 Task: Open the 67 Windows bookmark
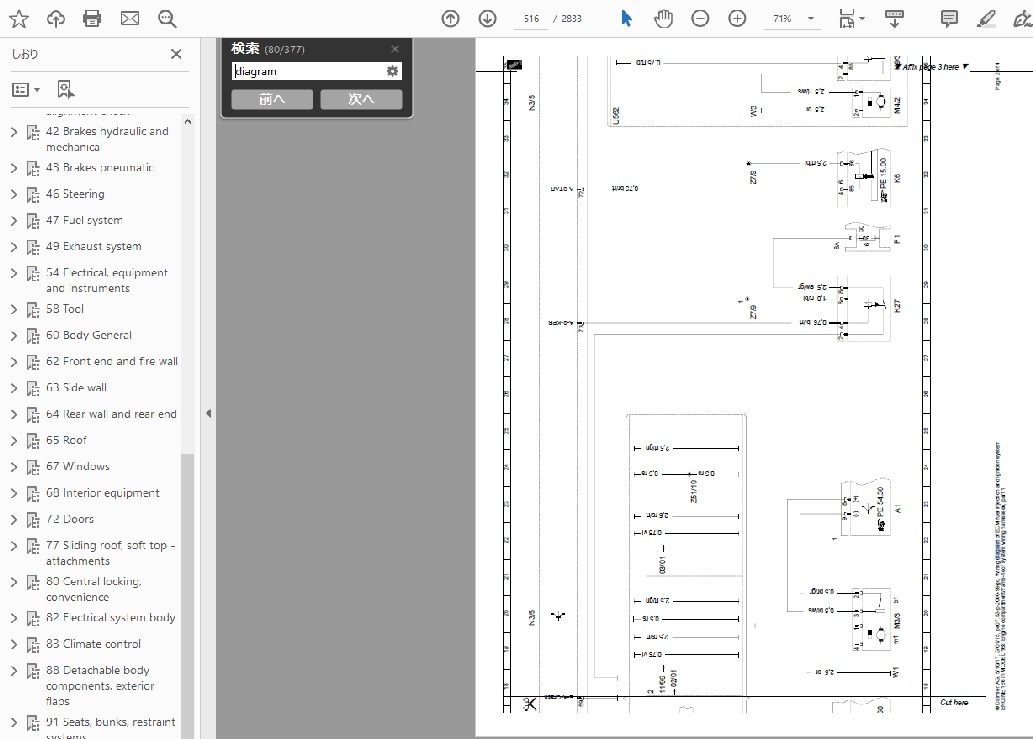click(x=78, y=466)
